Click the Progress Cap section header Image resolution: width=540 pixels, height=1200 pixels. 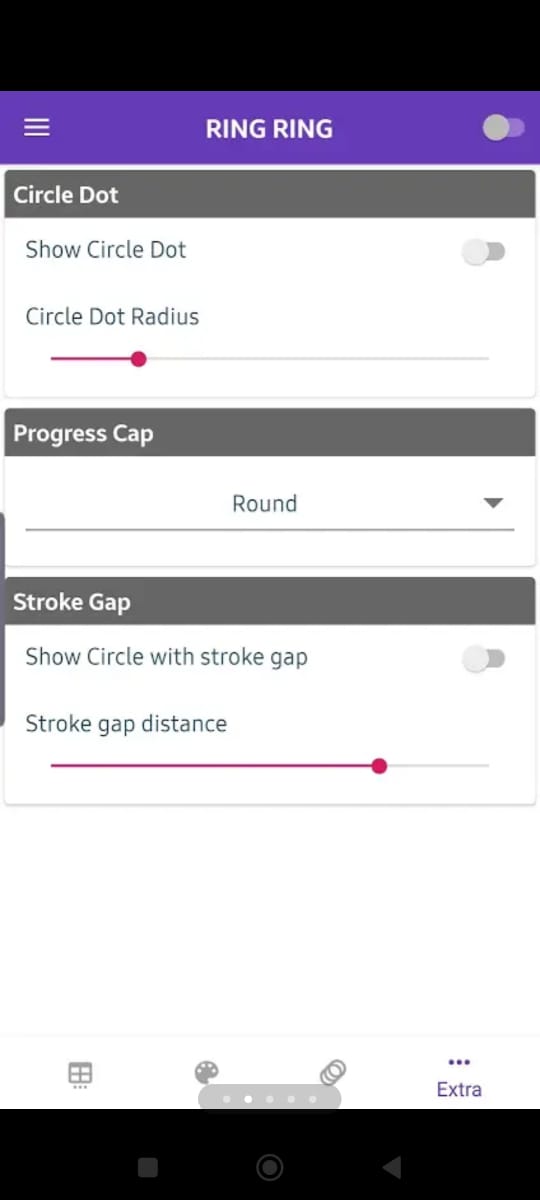(x=270, y=433)
